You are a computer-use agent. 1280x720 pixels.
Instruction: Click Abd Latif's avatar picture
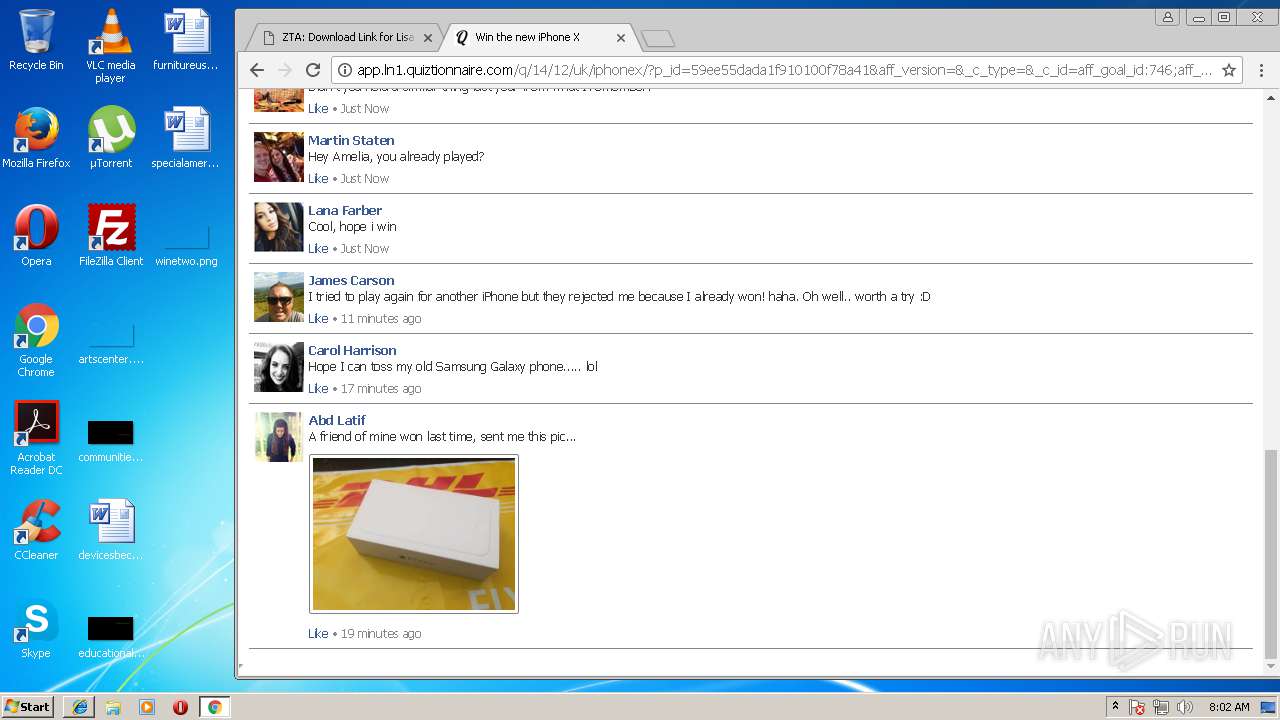click(278, 437)
